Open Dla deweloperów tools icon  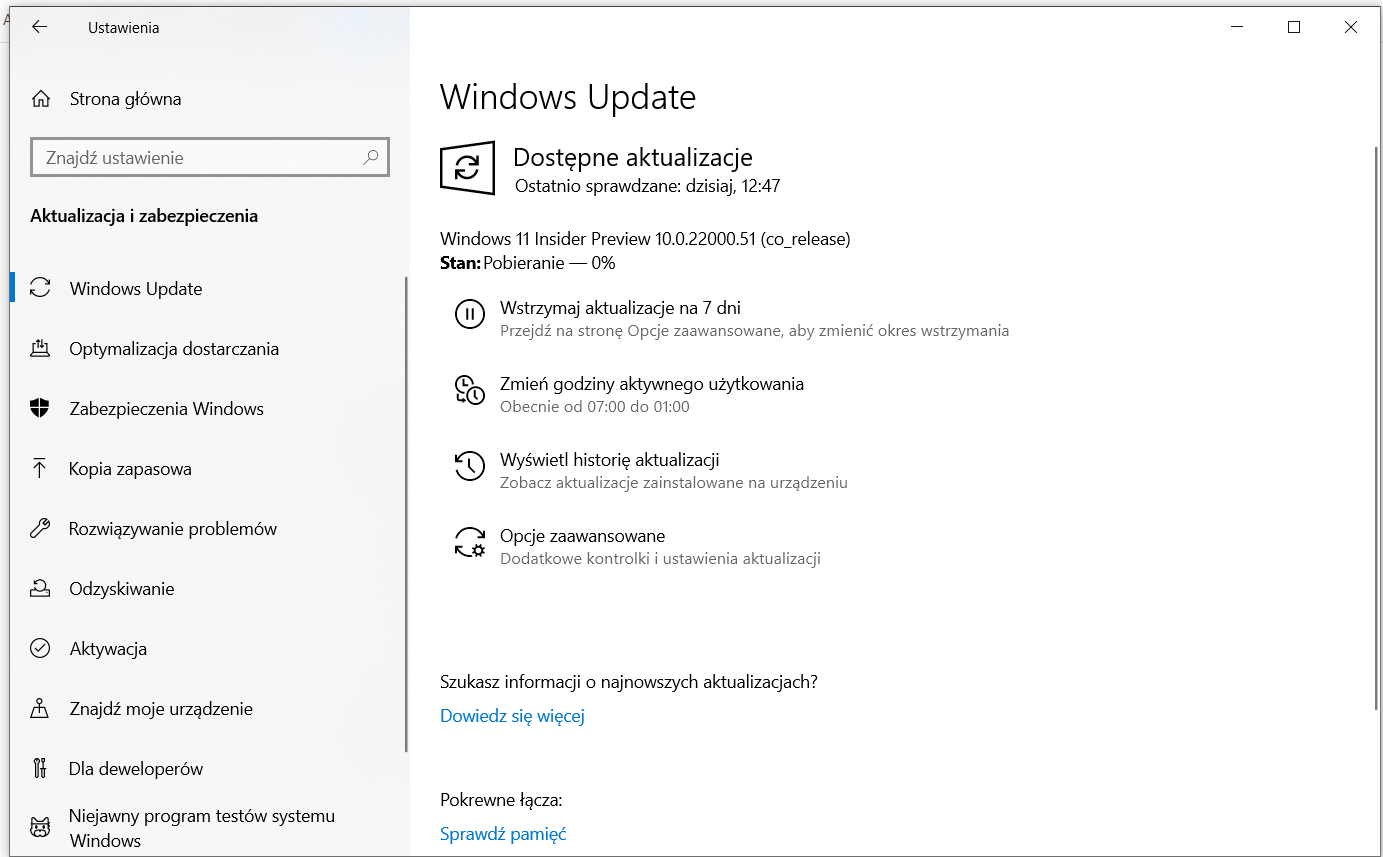tap(40, 768)
